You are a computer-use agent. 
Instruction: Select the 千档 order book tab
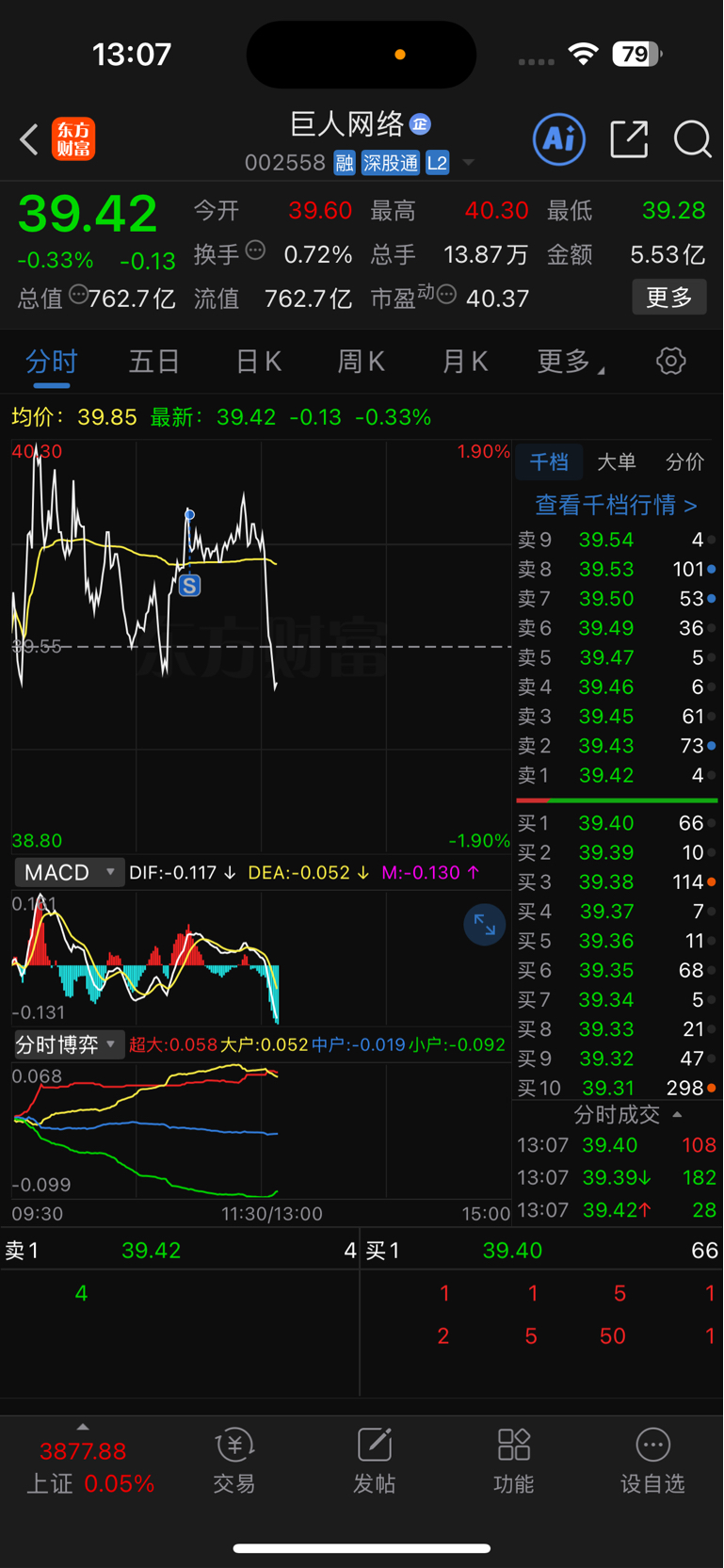549,462
